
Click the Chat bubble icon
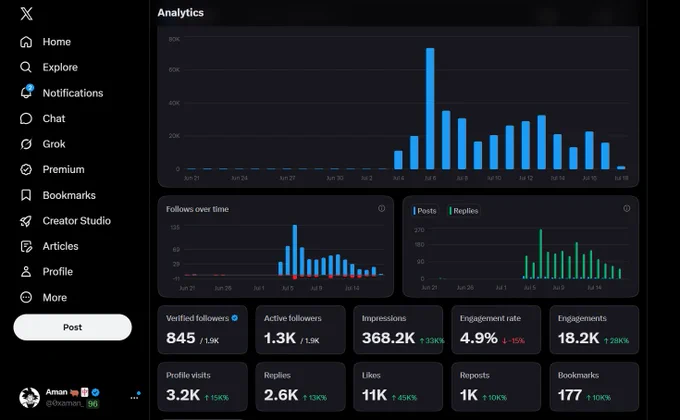[26, 118]
